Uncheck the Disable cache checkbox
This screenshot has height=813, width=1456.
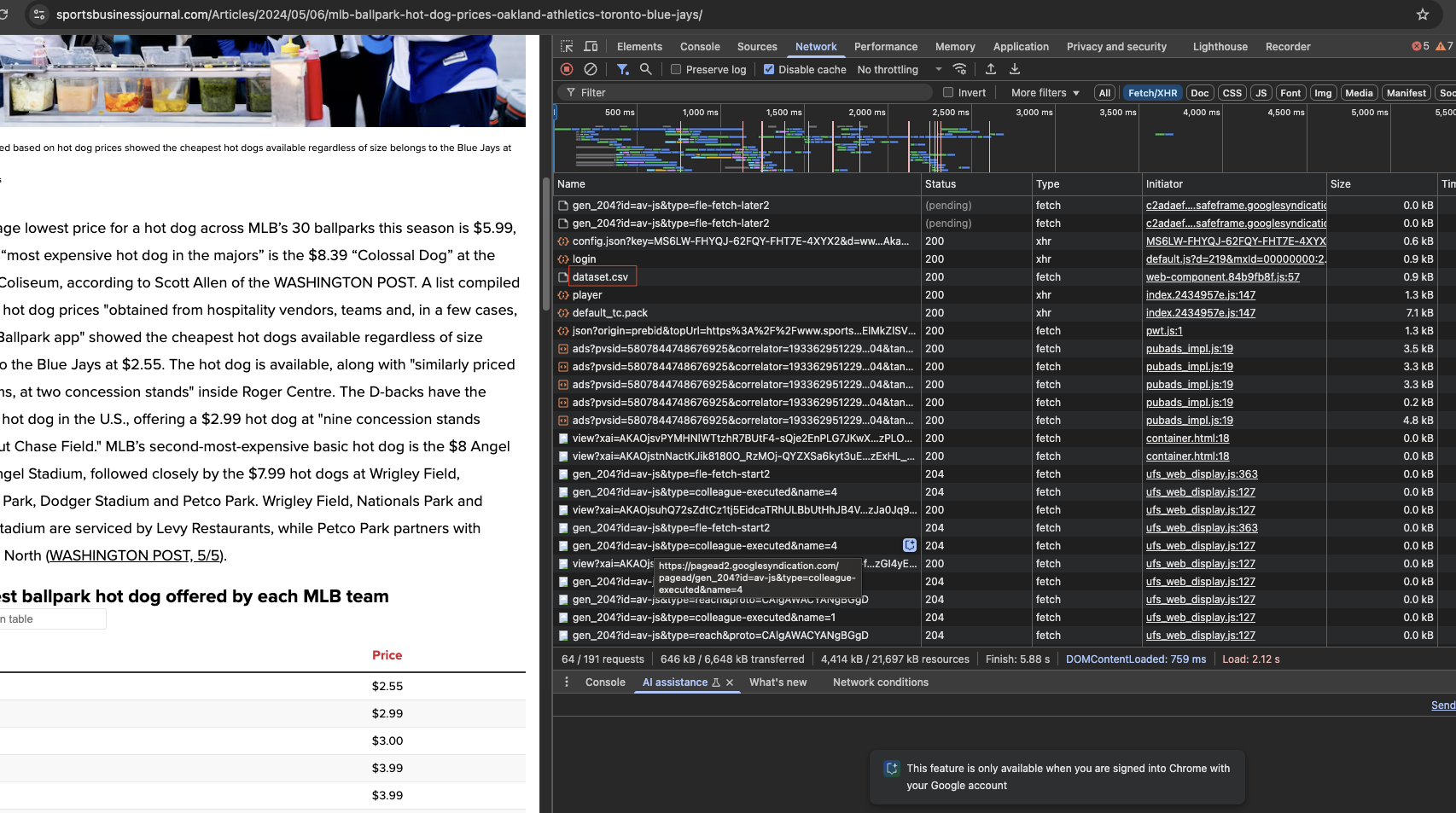click(x=769, y=70)
